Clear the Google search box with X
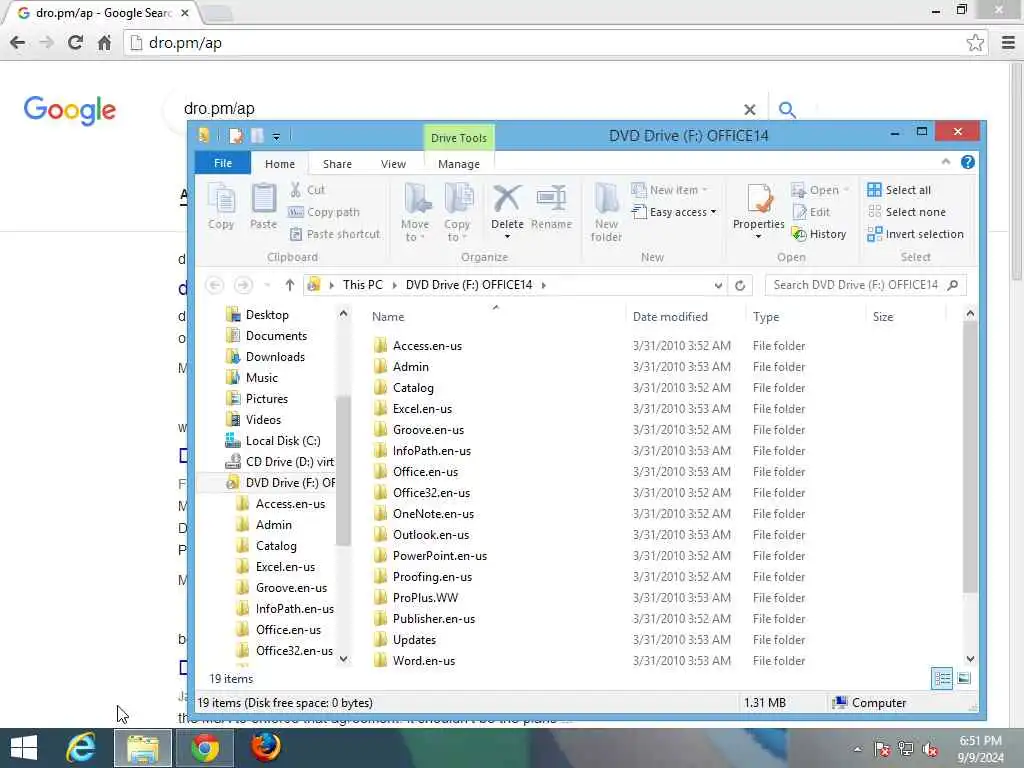This screenshot has height=768, width=1024. (750, 110)
